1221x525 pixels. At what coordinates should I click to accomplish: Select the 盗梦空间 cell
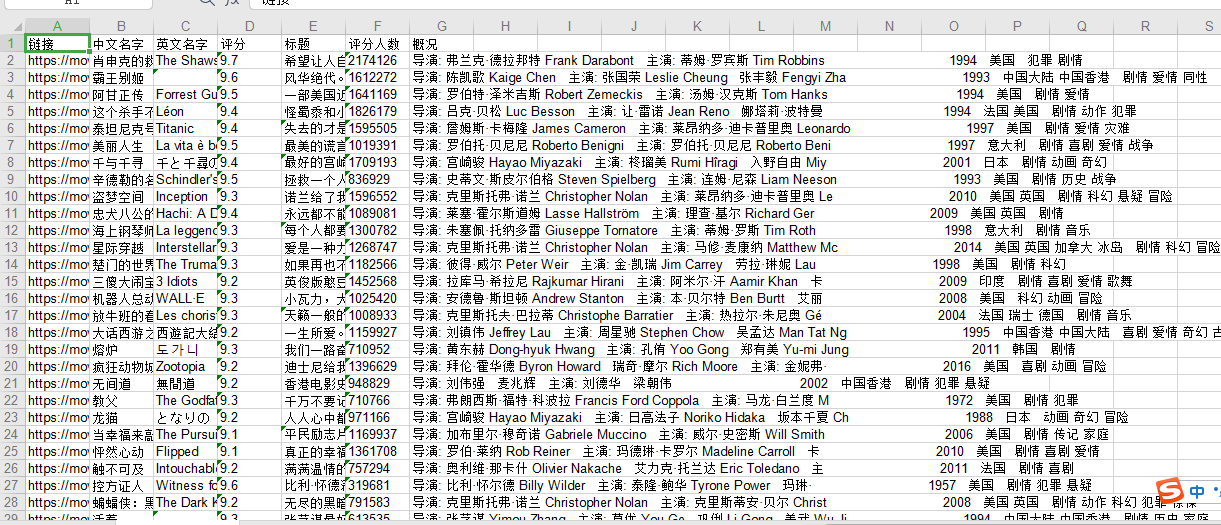[x=121, y=196]
